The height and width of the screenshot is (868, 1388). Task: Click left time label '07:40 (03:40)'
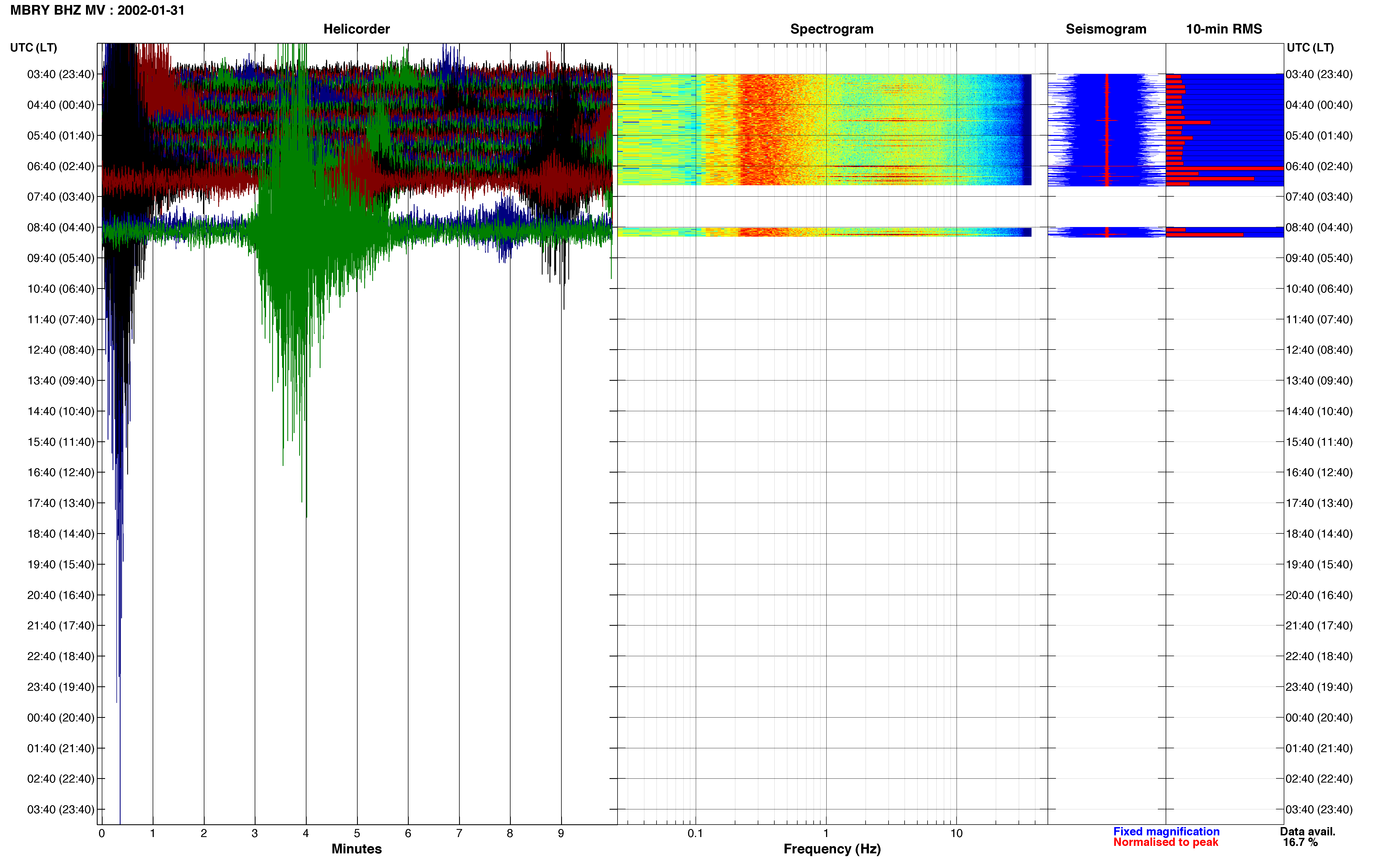click(x=61, y=197)
